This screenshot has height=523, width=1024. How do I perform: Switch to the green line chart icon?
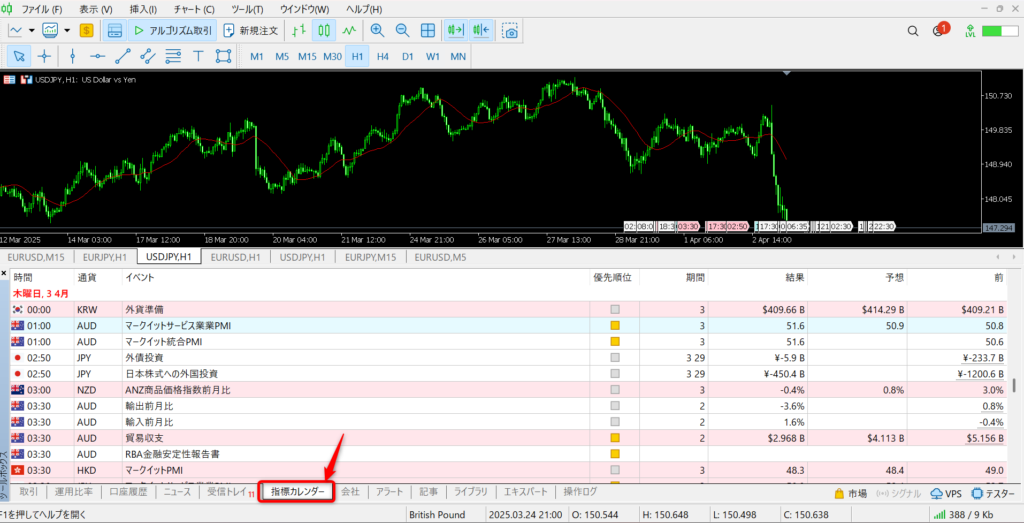(350, 30)
